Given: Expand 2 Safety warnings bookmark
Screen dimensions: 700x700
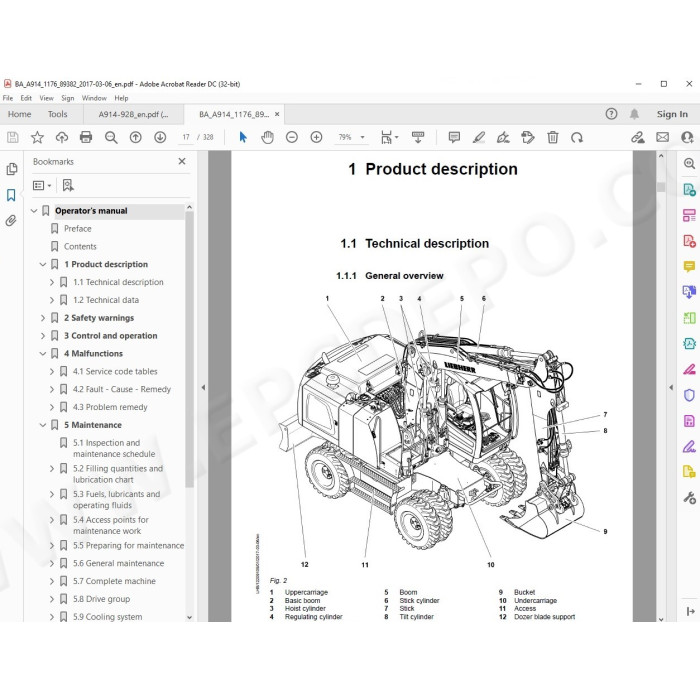Looking at the screenshot, I should tap(43, 318).
